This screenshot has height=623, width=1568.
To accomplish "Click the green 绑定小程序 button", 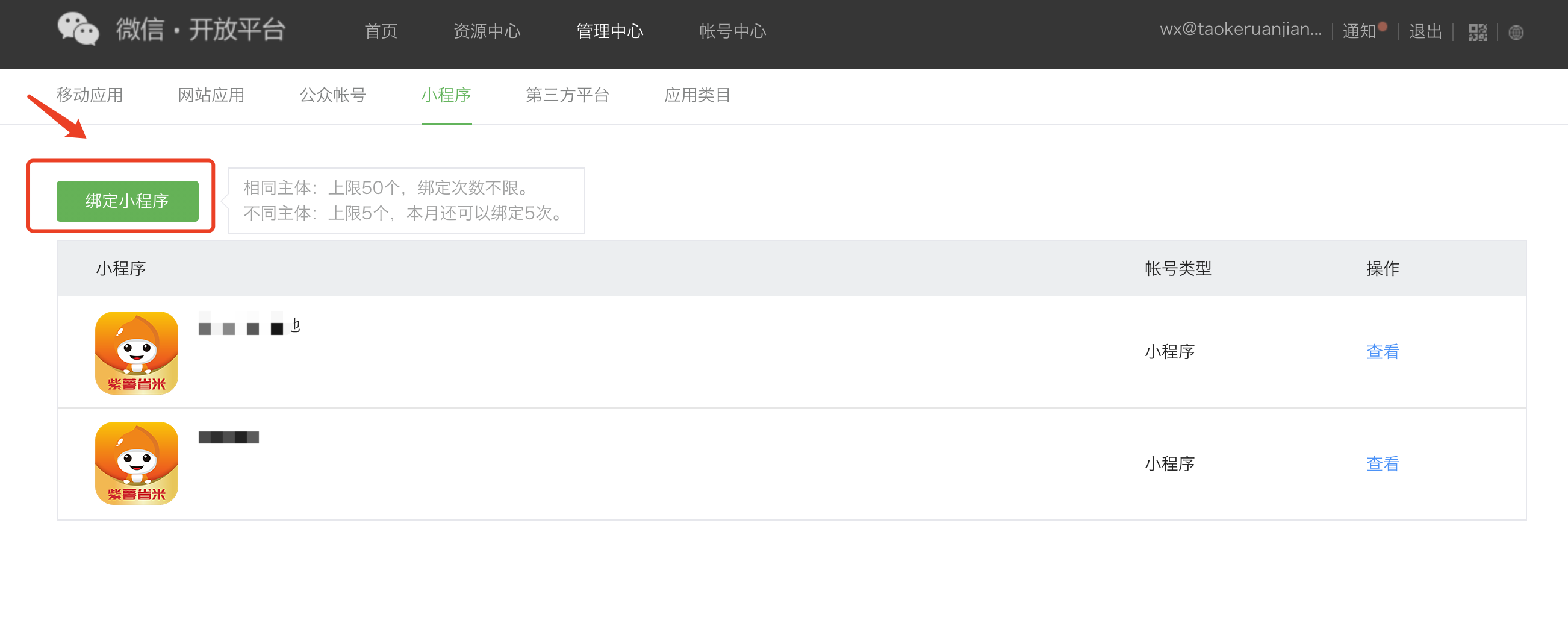I will coord(127,201).
